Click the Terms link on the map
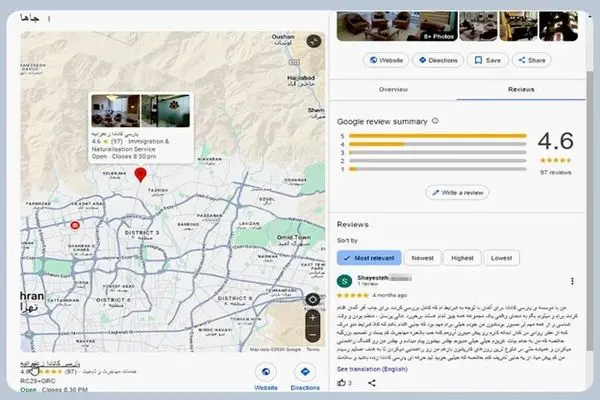Image resolution: width=600 pixels, height=400 pixels. [x=313, y=349]
